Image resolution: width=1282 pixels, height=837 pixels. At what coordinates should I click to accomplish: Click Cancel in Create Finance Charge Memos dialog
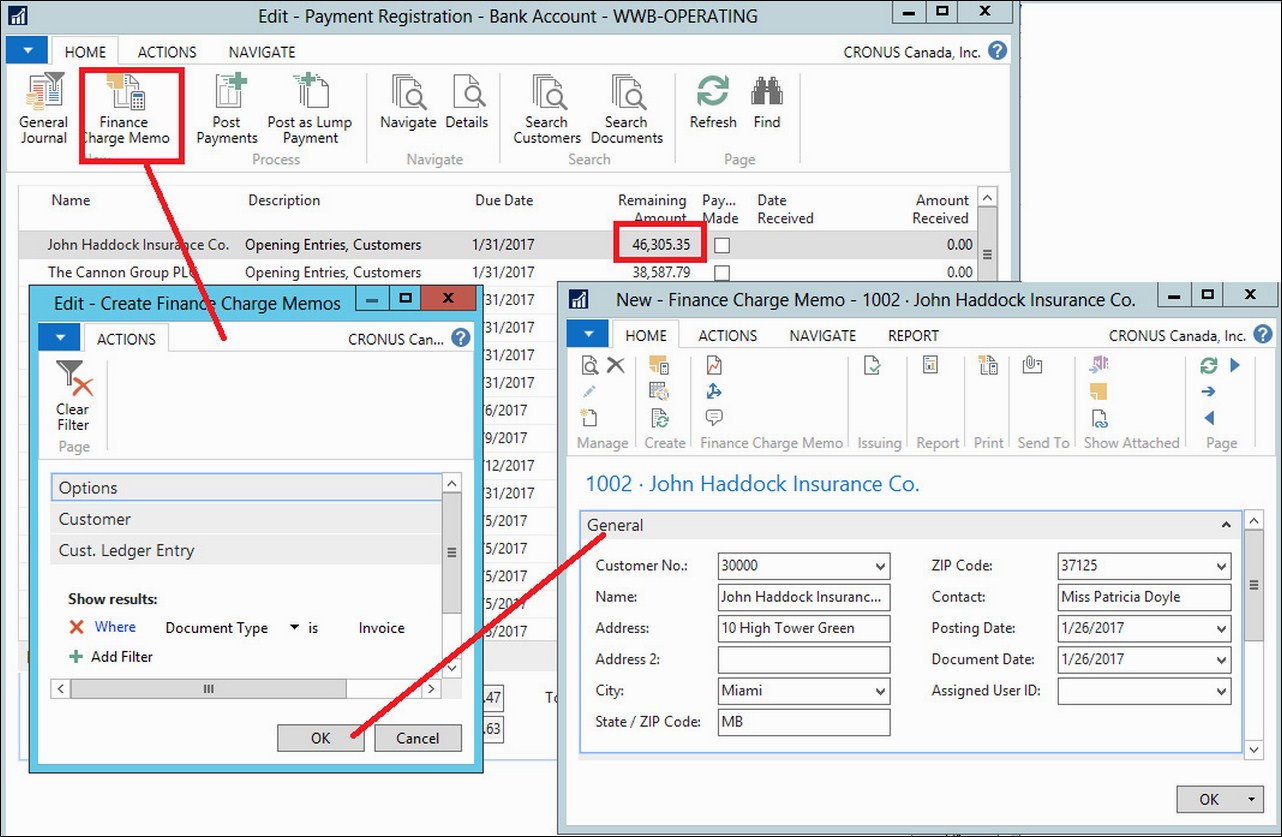point(417,738)
